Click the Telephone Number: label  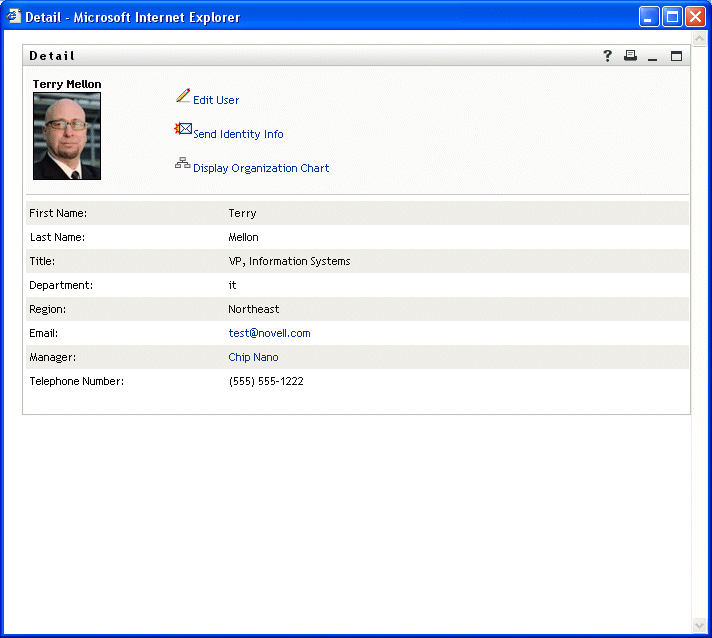[76, 381]
